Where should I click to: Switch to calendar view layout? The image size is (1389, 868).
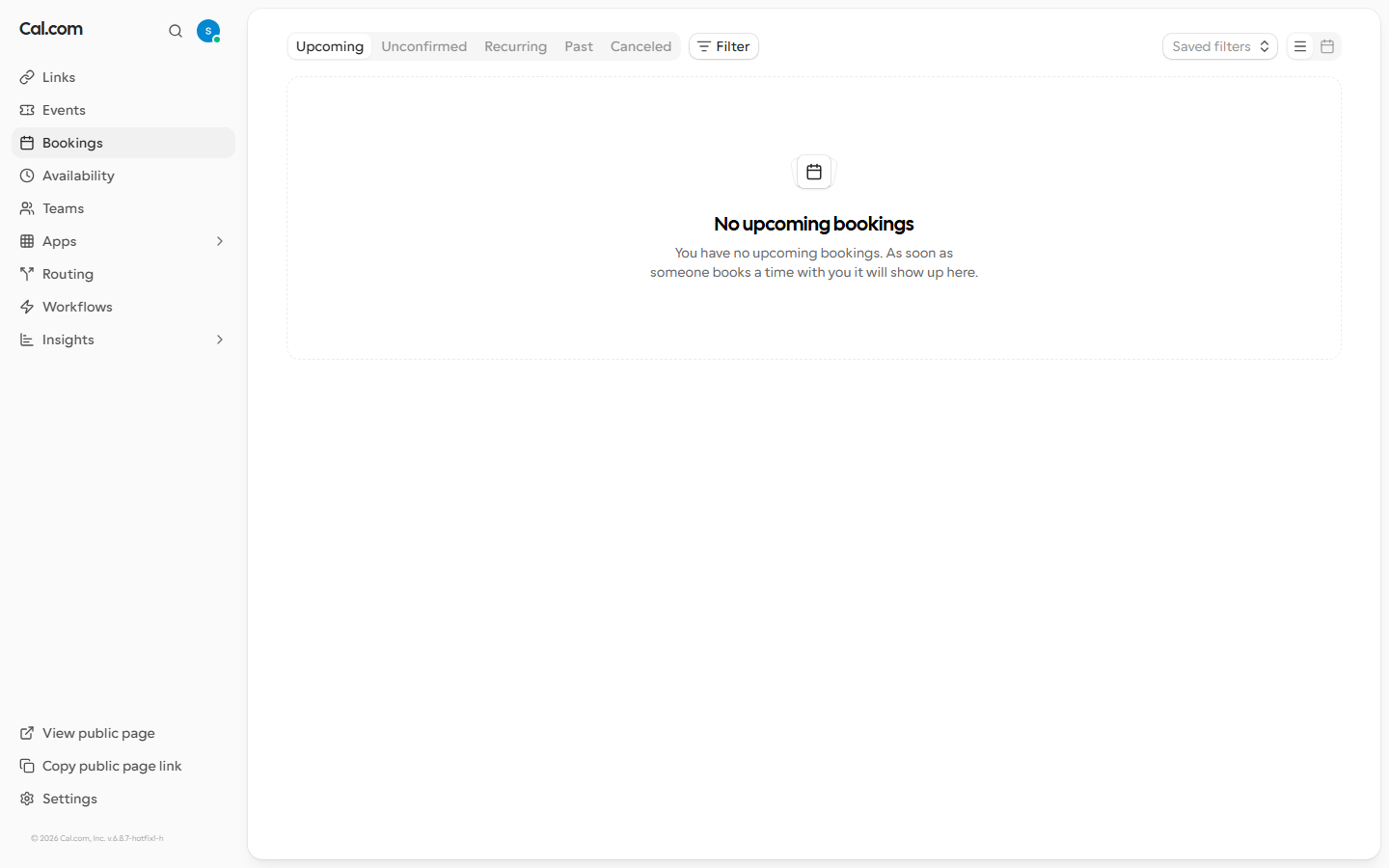click(x=1327, y=46)
